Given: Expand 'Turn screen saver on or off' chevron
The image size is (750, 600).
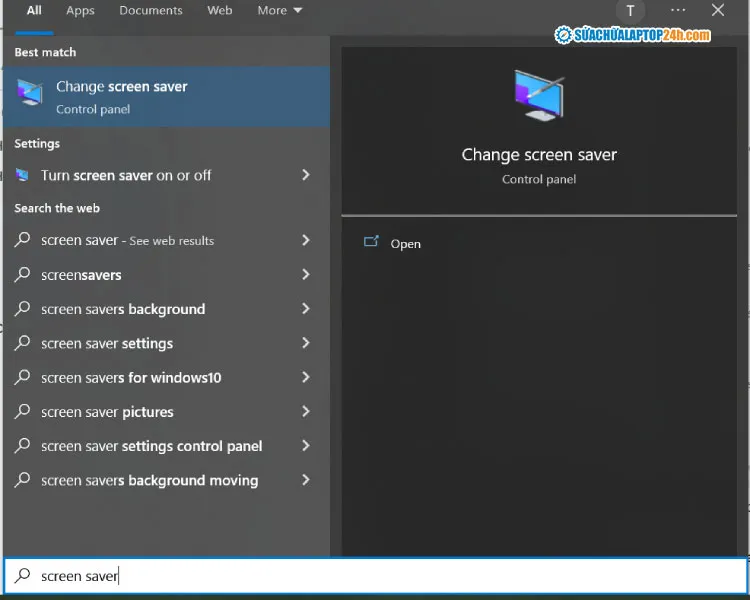Looking at the screenshot, I should pyautogui.click(x=306, y=175).
